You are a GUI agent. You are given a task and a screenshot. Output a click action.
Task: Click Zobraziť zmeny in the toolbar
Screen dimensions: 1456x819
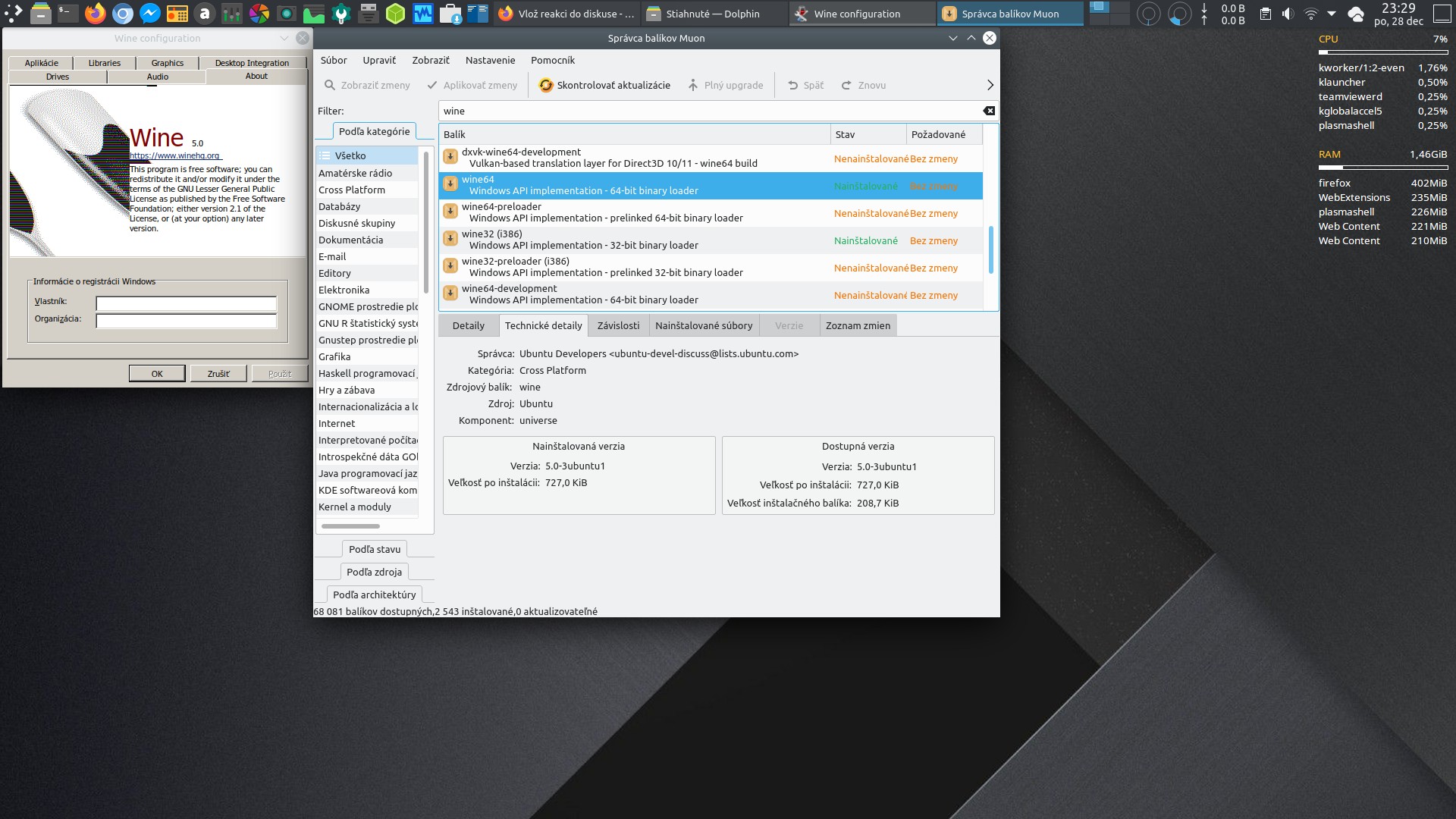(x=367, y=85)
